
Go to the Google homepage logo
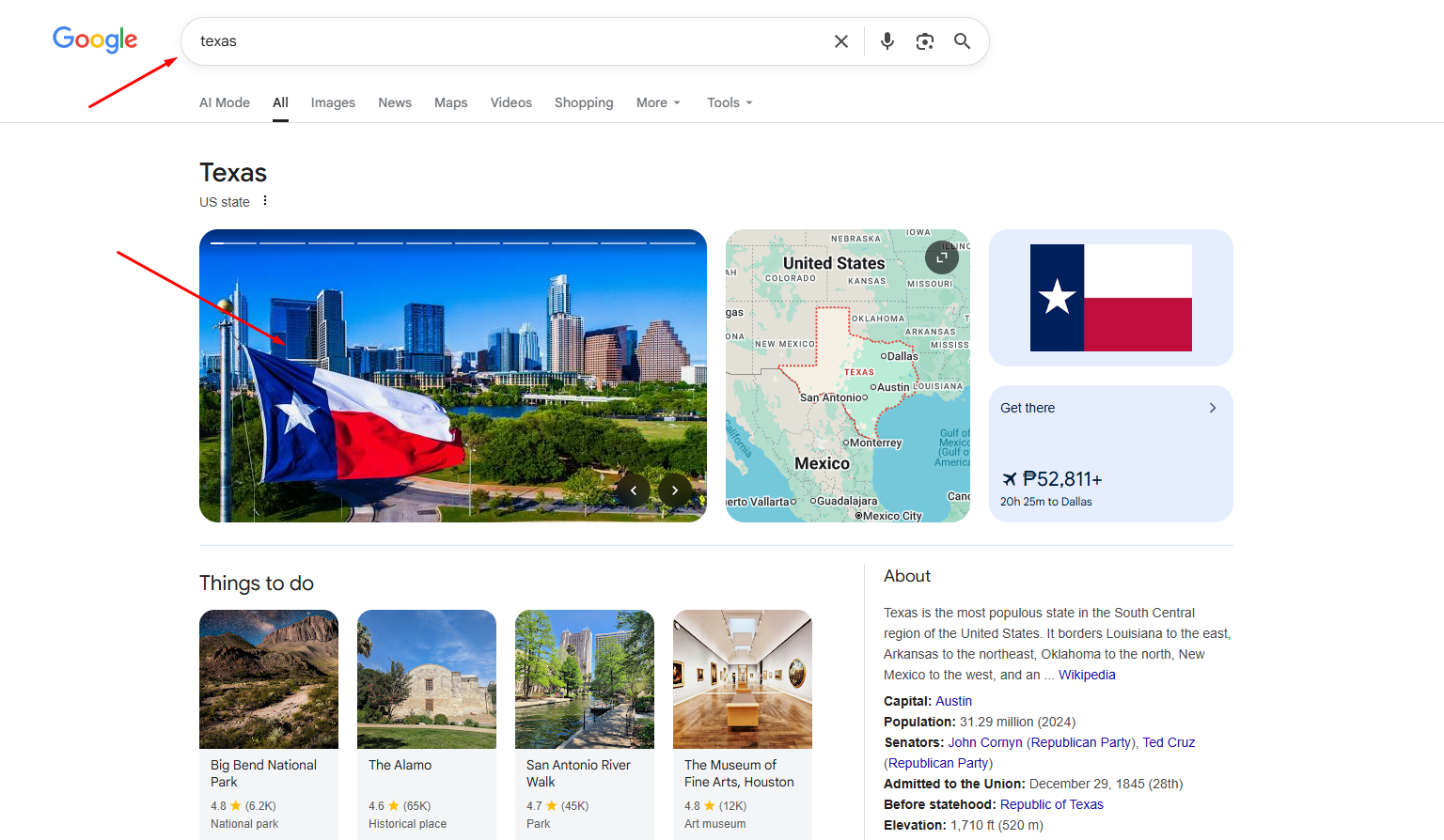pos(95,39)
